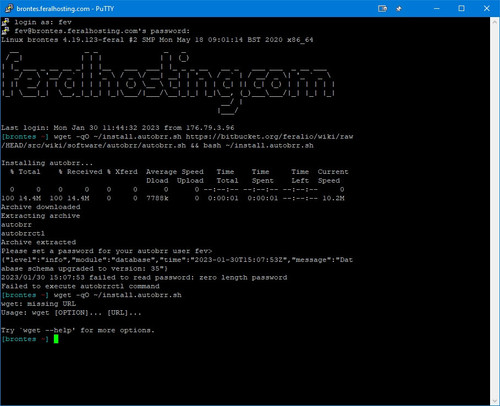Click the 'failed to read password' line
This screenshot has height=406, width=500.
click(144, 277)
